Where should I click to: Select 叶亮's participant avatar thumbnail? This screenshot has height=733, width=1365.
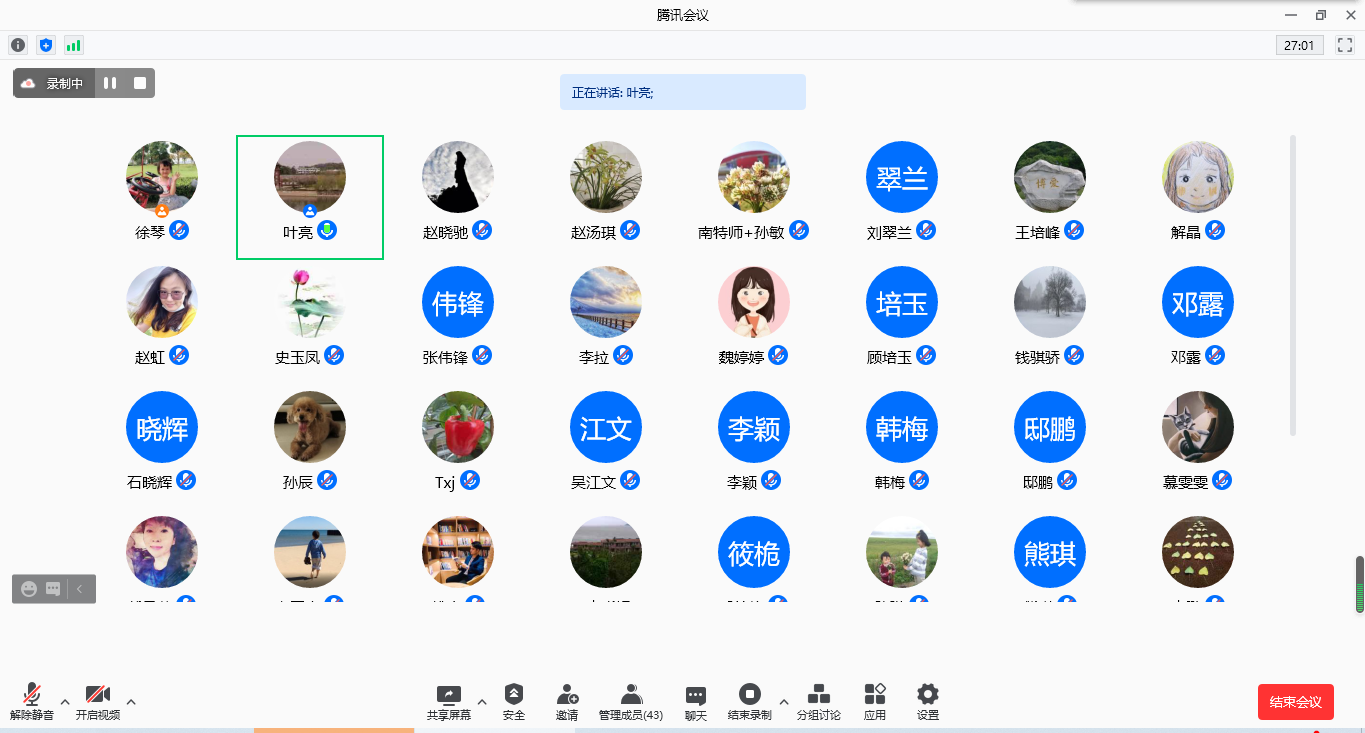coord(310,177)
